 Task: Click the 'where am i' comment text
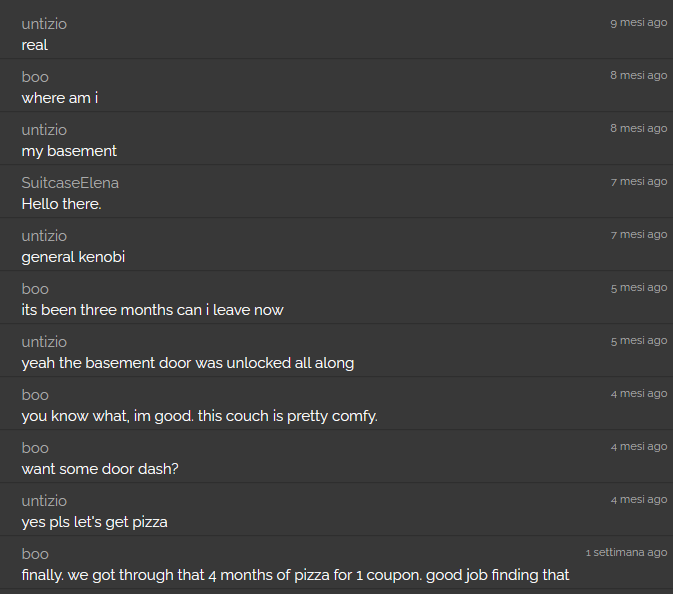(x=60, y=98)
